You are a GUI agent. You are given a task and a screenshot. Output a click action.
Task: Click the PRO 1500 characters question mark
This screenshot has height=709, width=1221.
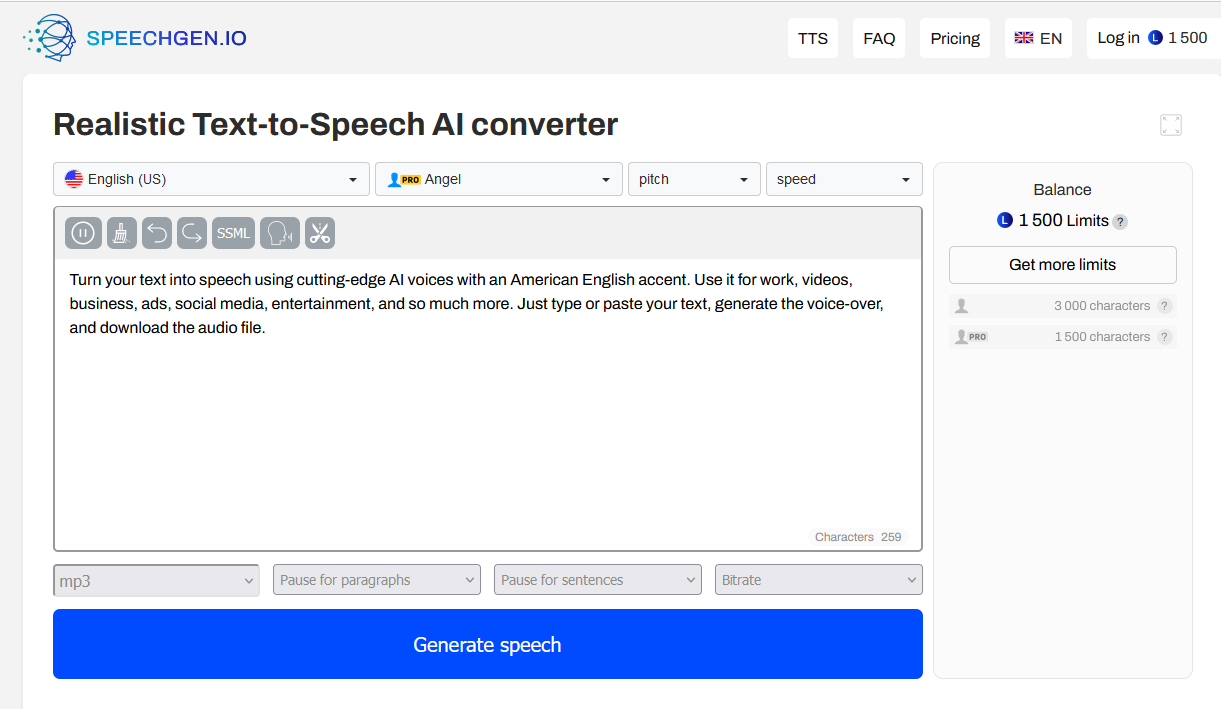tap(1164, 337)
